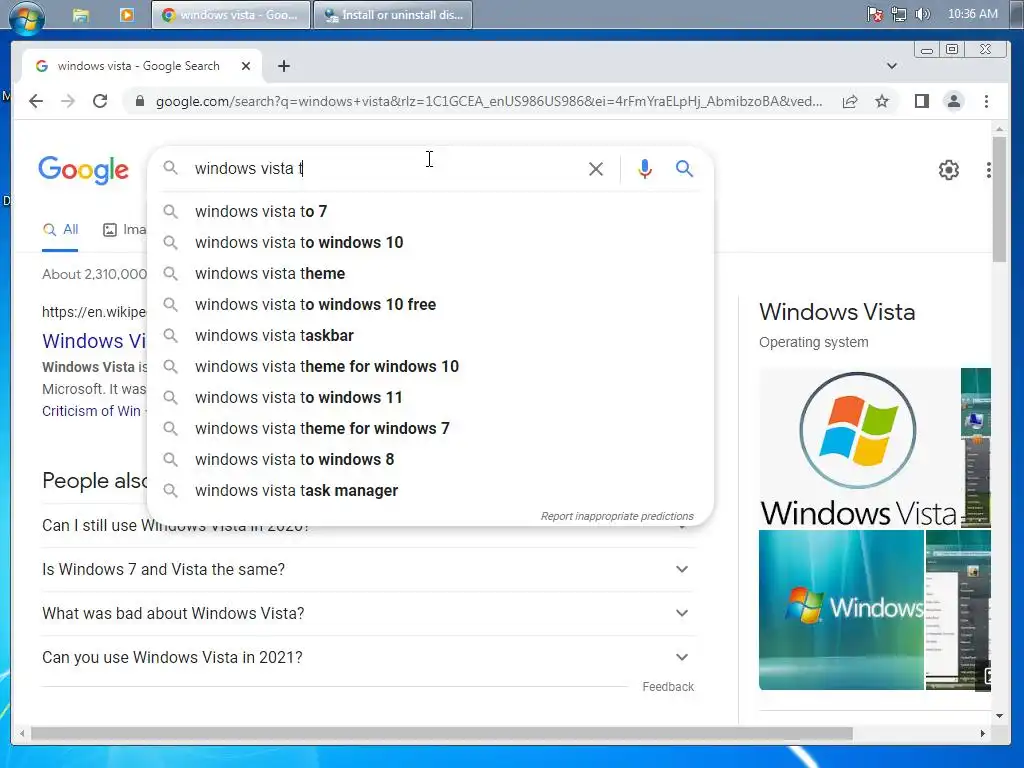Screen dimensions: 1024x768
Task: Click the horizontal scrollbar thumb
Action: coord(441,734)
